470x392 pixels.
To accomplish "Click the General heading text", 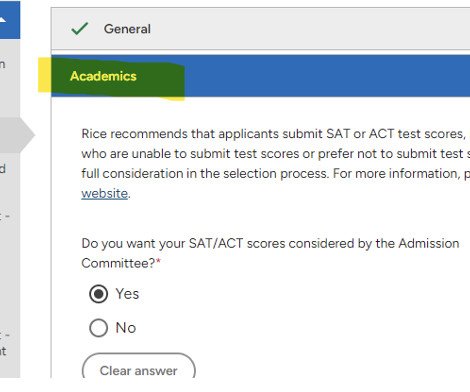I will click(x=127, y=29).
